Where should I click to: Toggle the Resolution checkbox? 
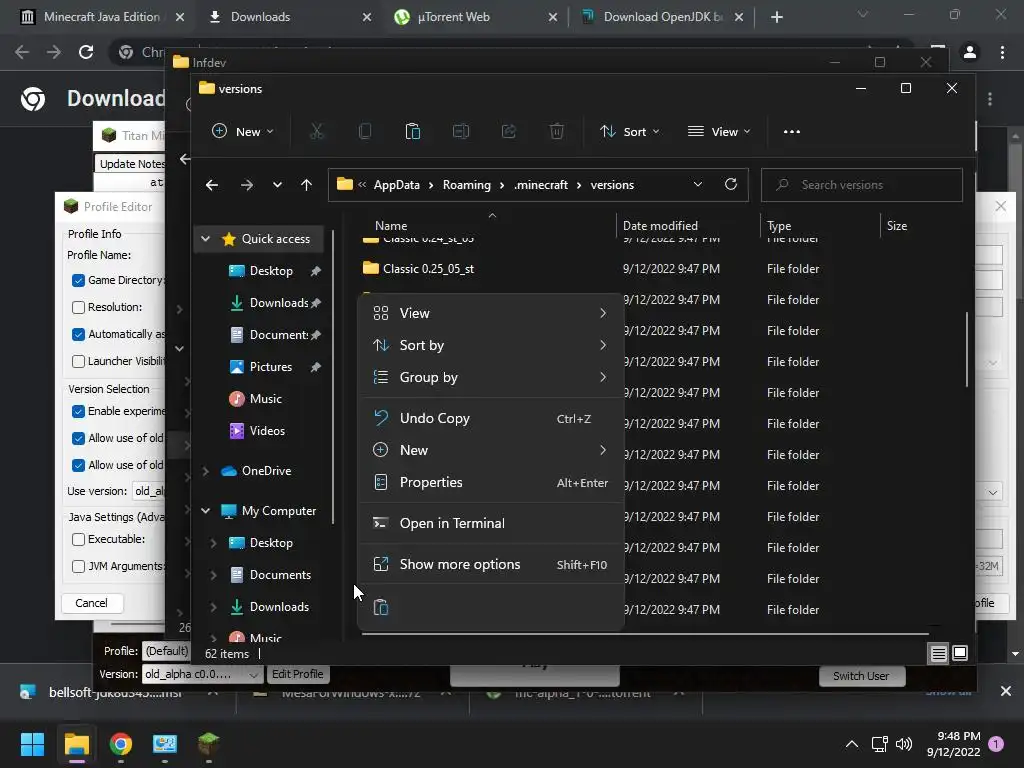click(78, 307)
